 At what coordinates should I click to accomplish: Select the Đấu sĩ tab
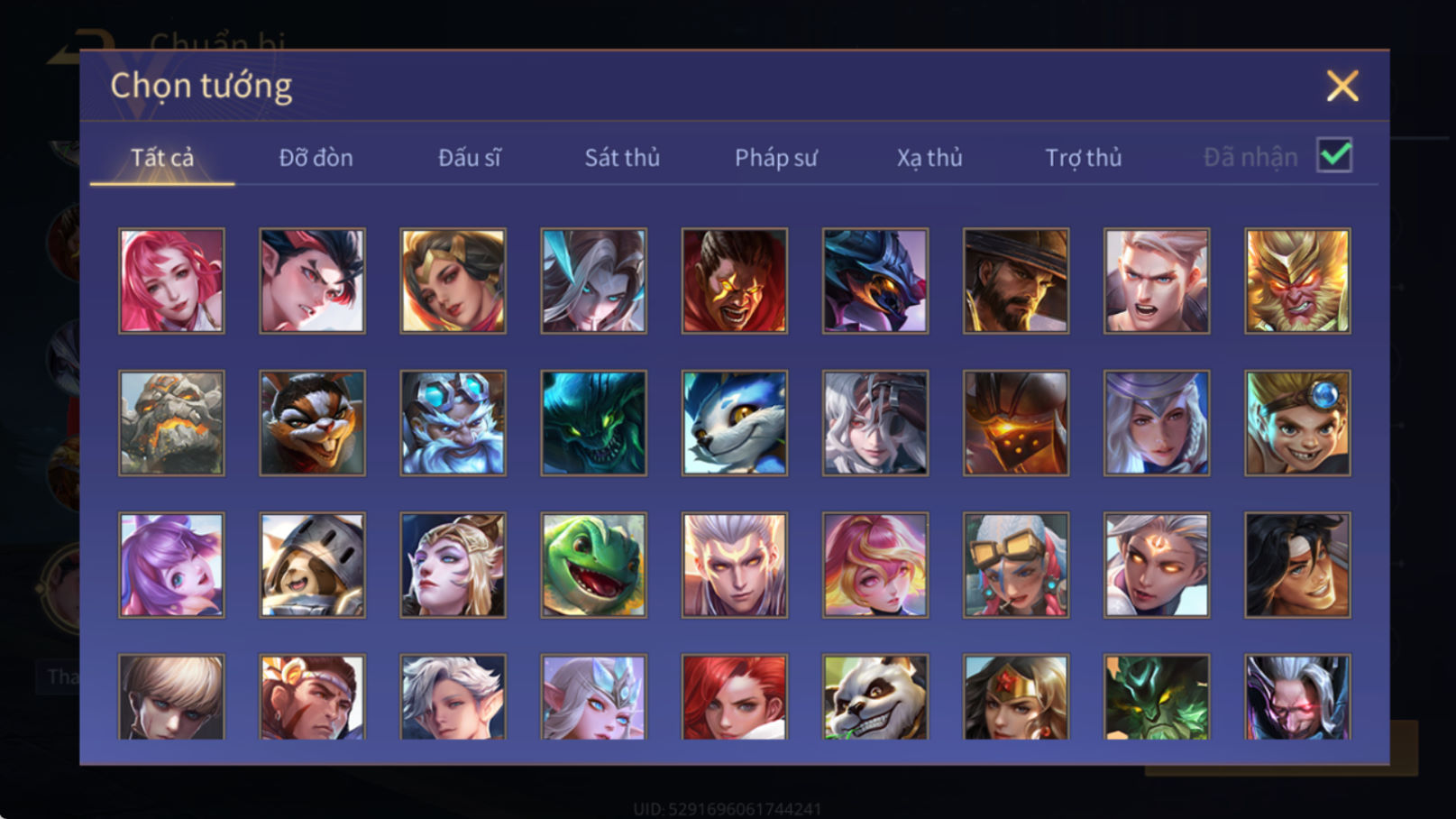coord(469,158)
